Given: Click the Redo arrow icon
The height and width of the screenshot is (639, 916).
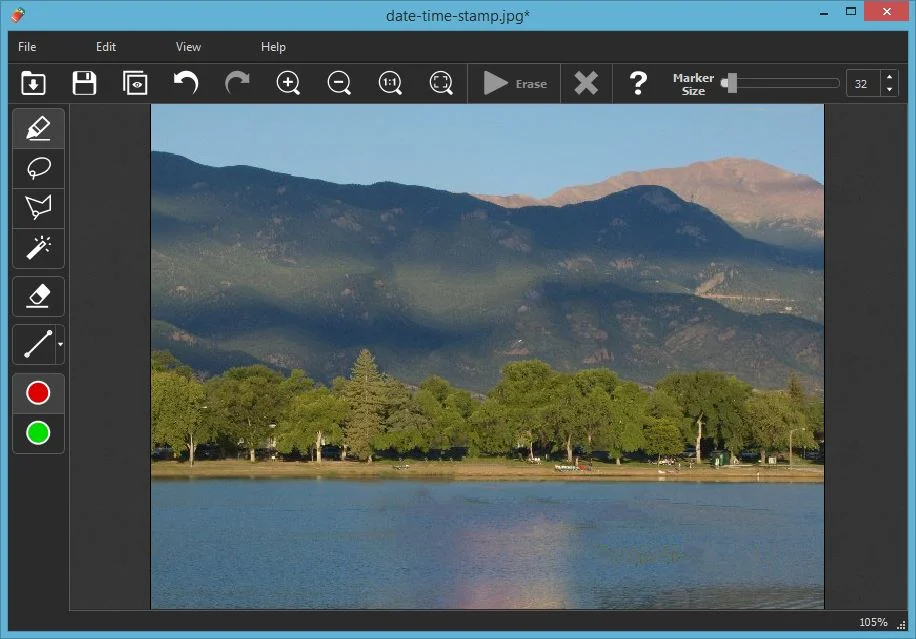Looking at the screenshot, I should coord(237,83).
